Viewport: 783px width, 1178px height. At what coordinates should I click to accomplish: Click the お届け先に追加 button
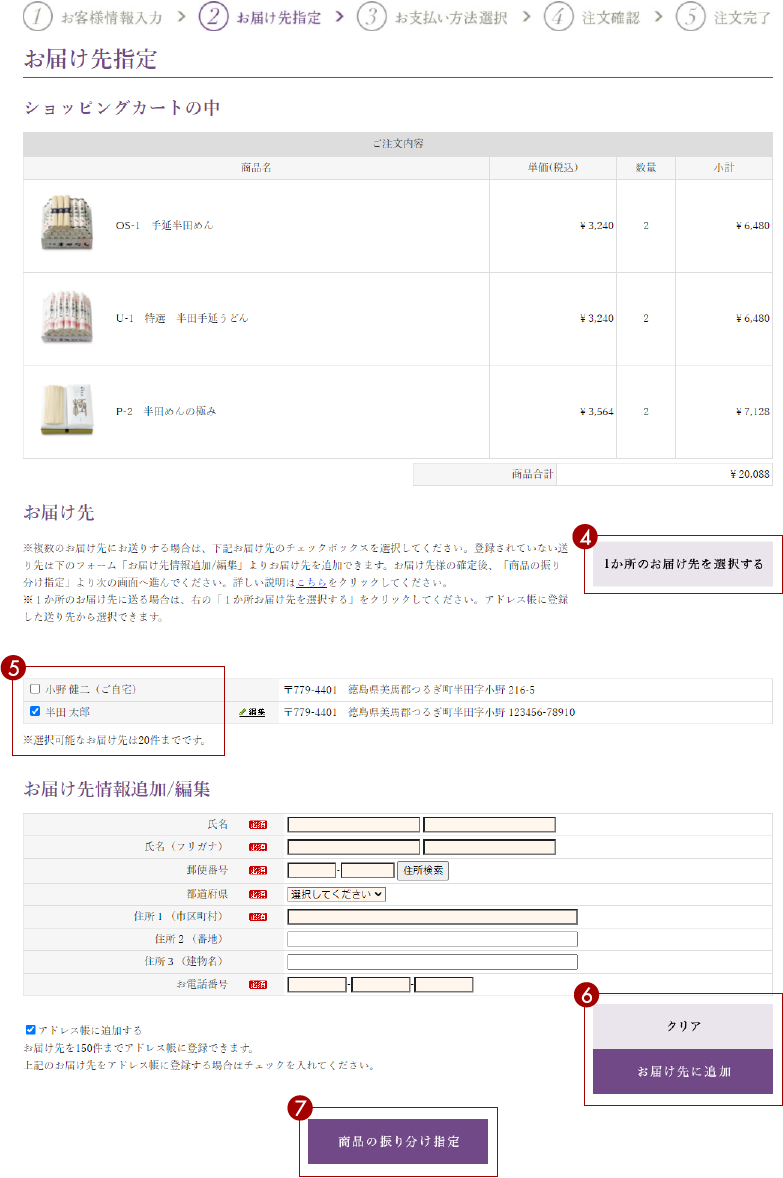[683, 1071]
